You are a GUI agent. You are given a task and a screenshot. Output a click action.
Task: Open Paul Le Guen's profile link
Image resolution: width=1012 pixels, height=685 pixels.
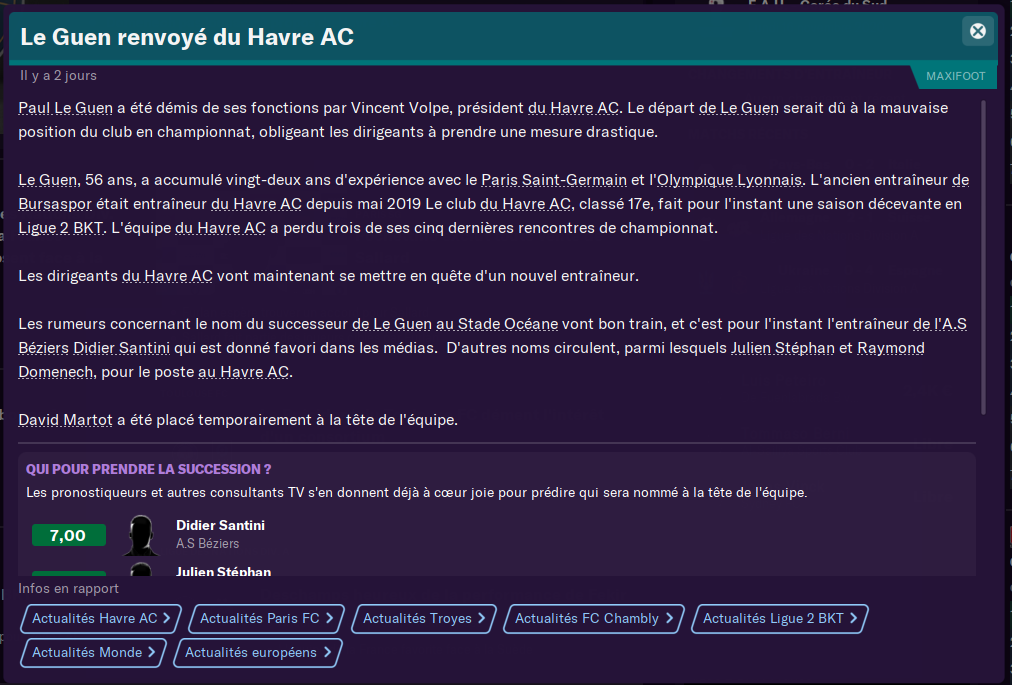coord(66,108)
